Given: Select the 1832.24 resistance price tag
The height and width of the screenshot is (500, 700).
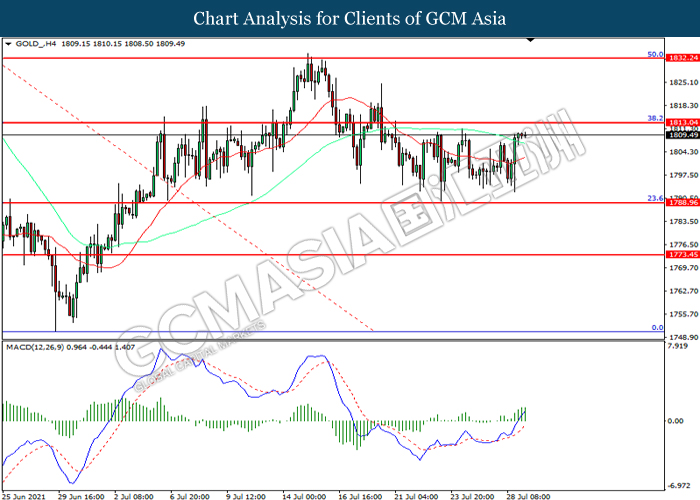Looking at the screenshot, I should tap(681, 58).
